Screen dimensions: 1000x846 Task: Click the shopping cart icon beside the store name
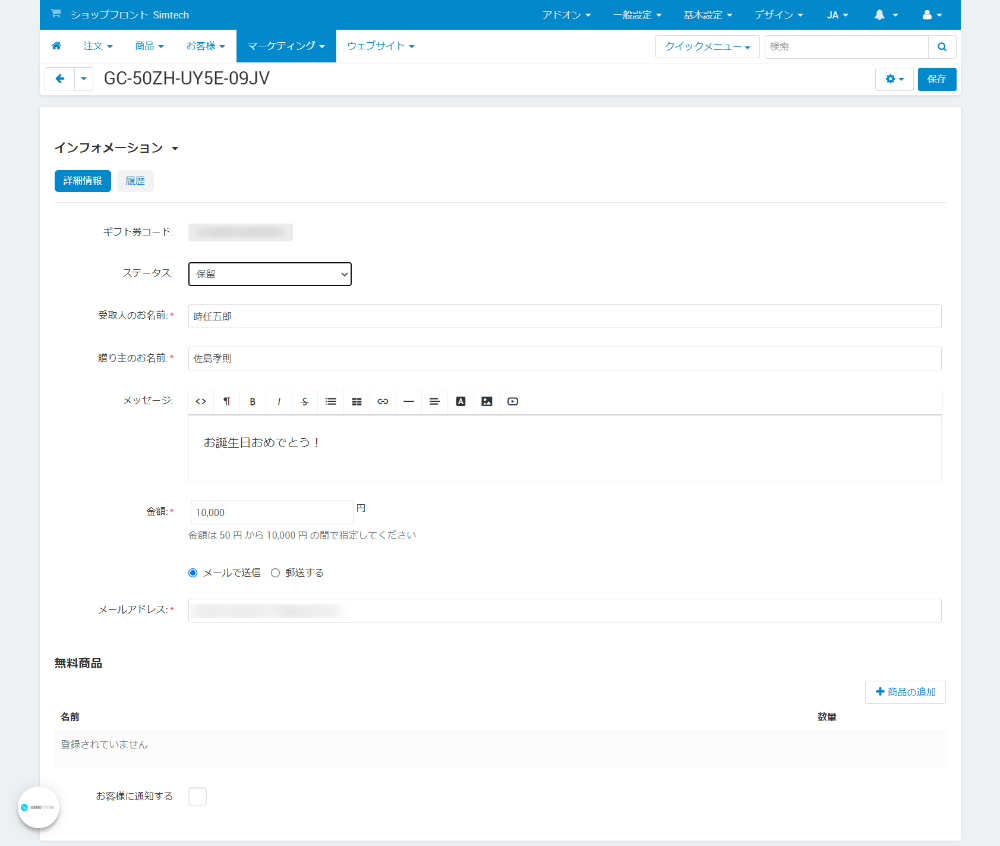click(x=56, y=13)
